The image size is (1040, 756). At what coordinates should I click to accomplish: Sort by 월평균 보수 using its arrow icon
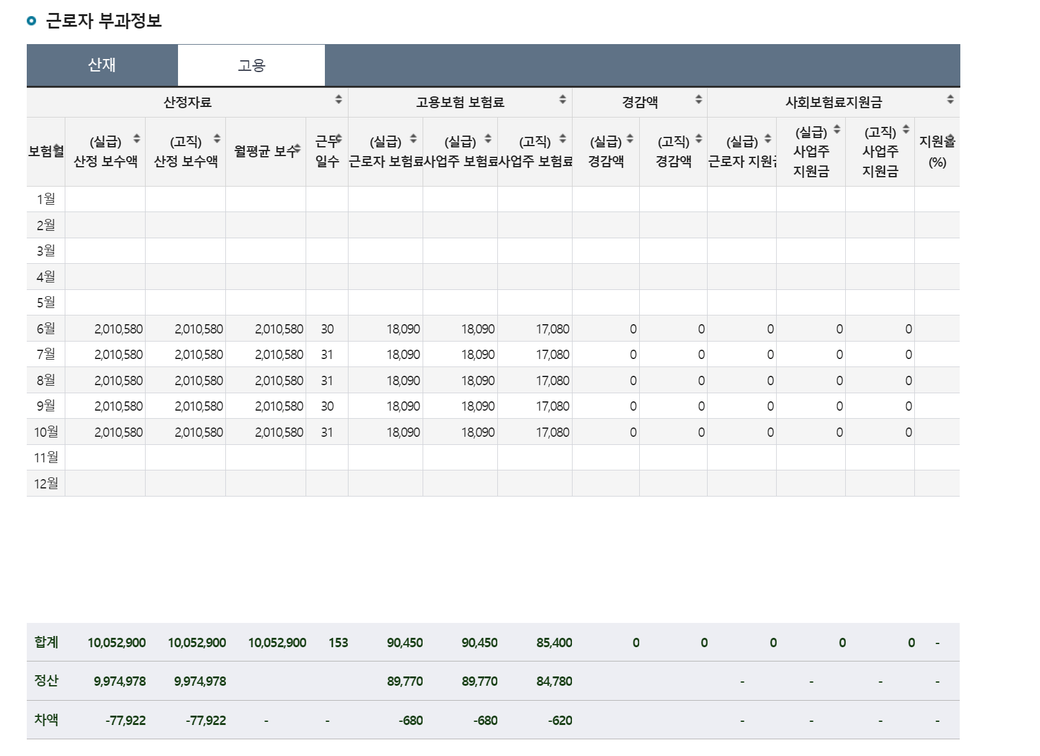click(300, 150)
